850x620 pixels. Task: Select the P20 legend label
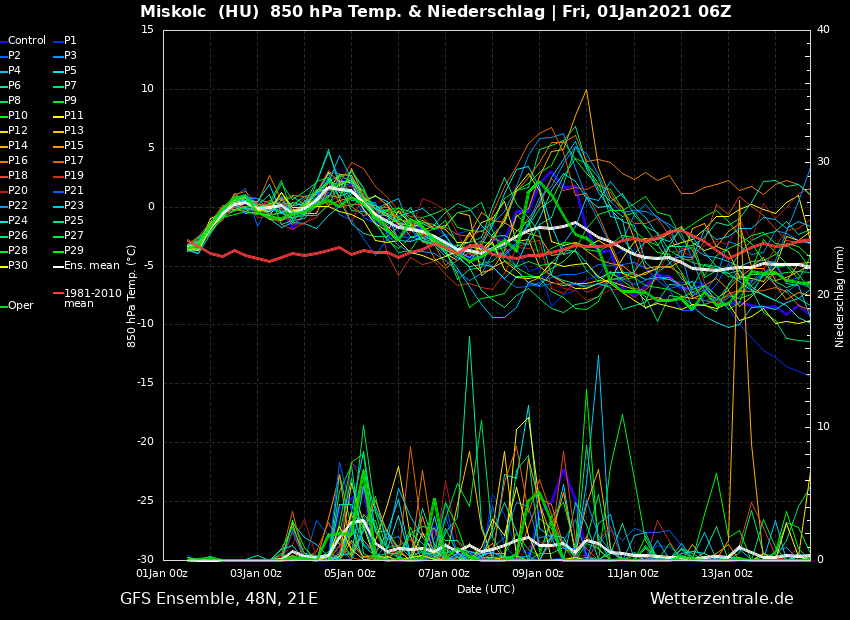click(18, 191)
